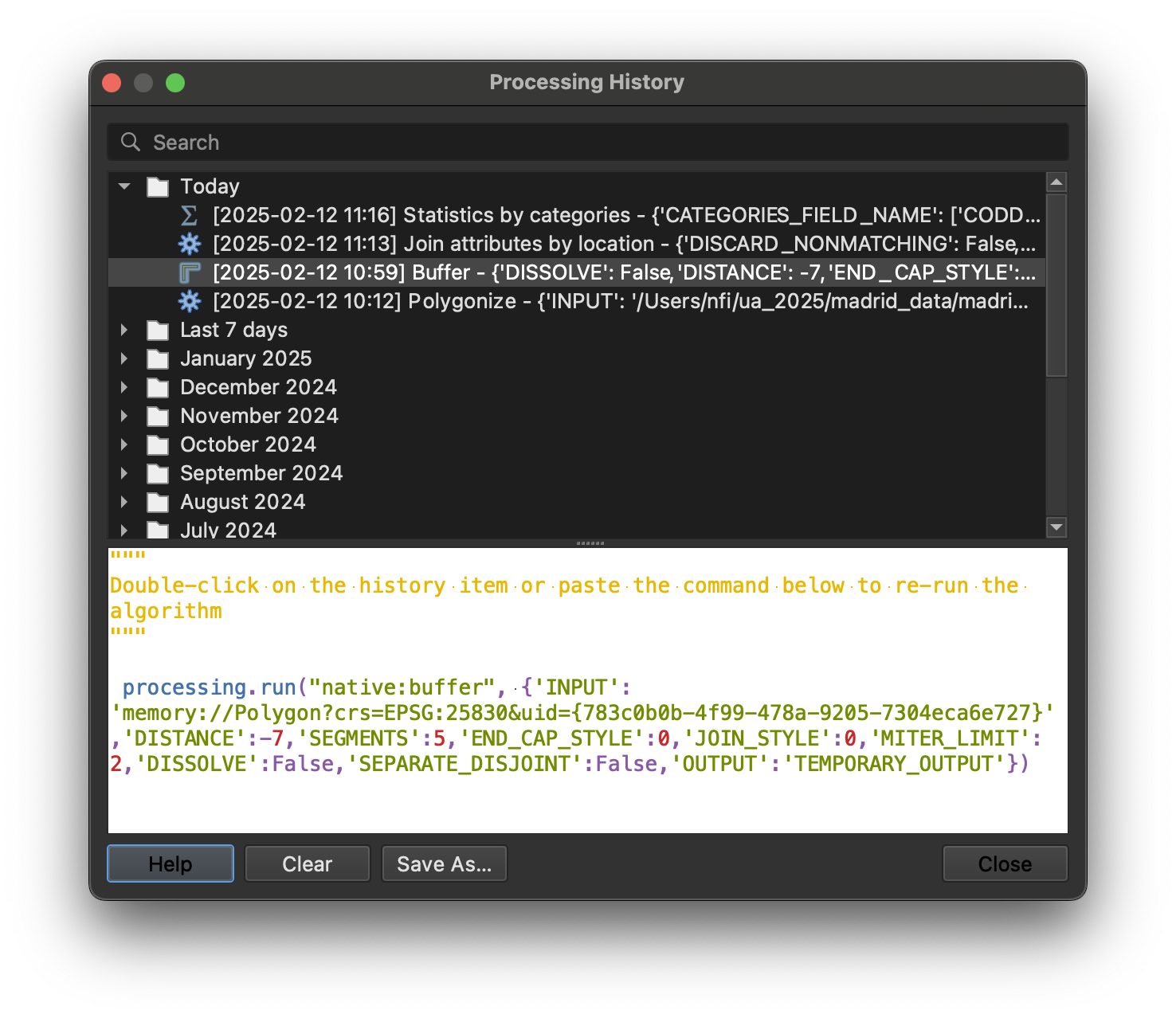This screenshot has width=1176, height=1018.
Task: Expand the November 2024 group
Action: [124, 416]
